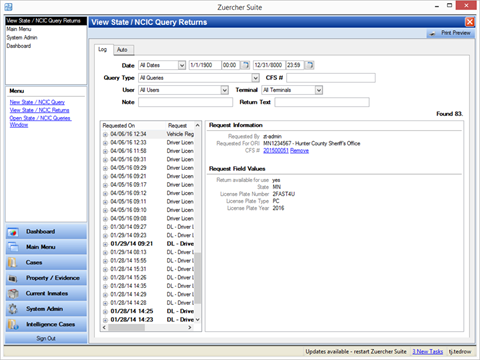Click the list scroll up arrow

pyautogui.click(x=198, y=126)
